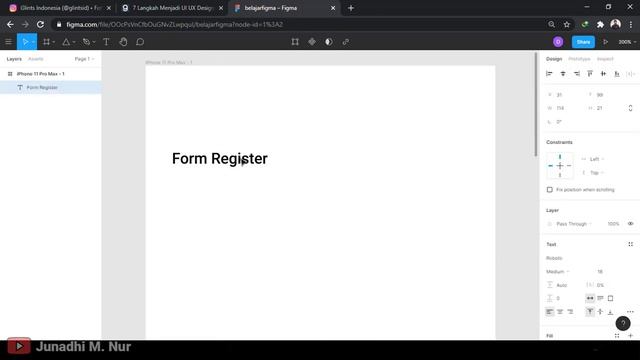Open the Move tool options arrow
This screenshot has height=360, width=640.
click(x=33, y=42)
